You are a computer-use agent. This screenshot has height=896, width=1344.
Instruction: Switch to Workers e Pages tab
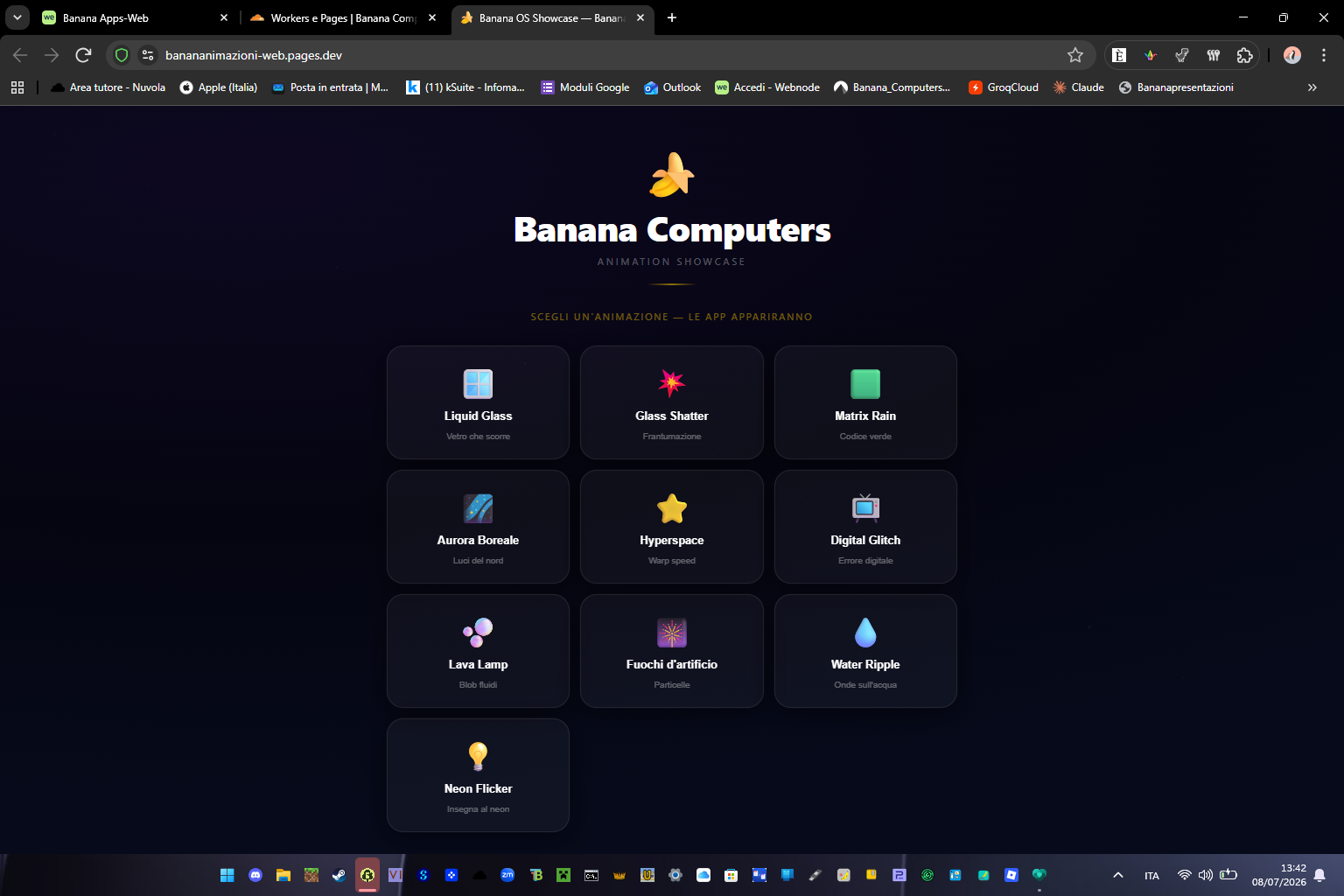point(343,17)
